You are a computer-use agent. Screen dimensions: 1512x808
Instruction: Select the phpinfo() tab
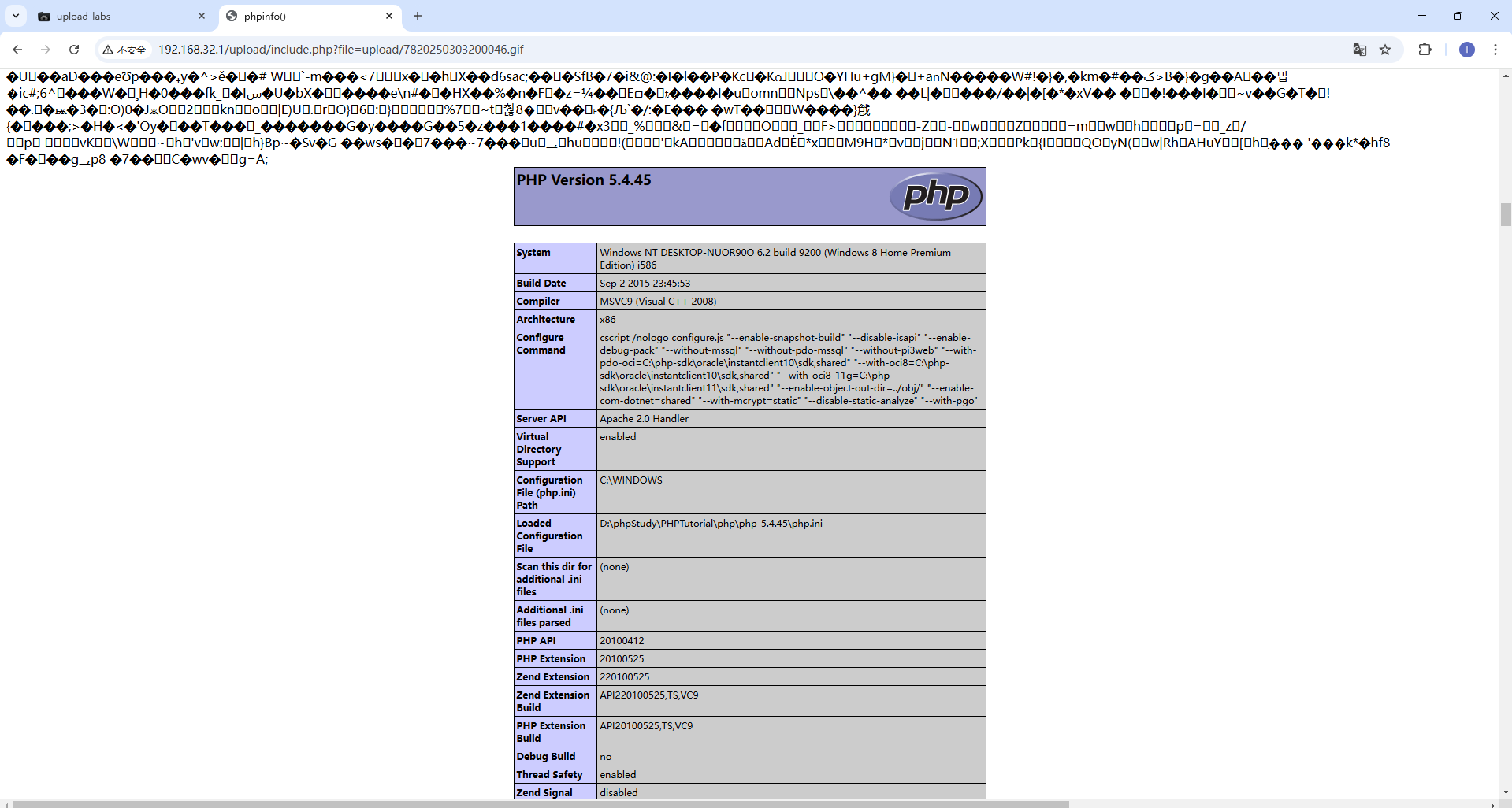coord(309,16)
